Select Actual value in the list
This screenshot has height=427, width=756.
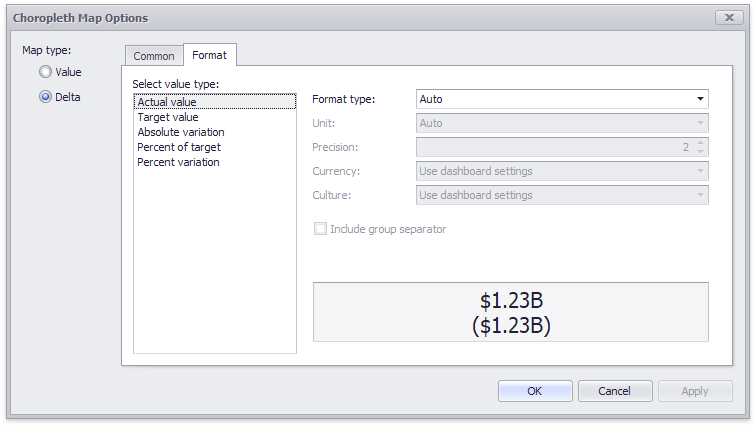(167, 102)
